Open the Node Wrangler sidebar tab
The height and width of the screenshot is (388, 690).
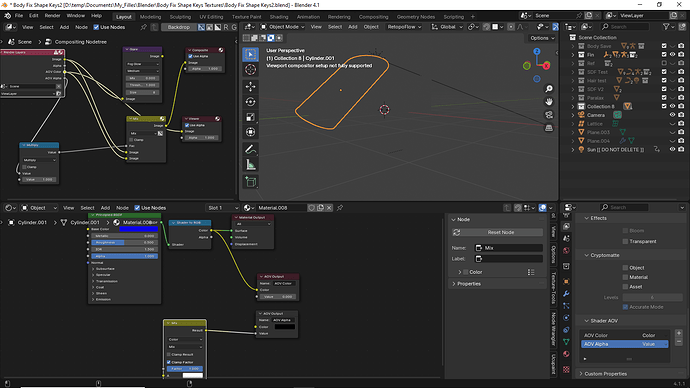click(x=554, y=329)
